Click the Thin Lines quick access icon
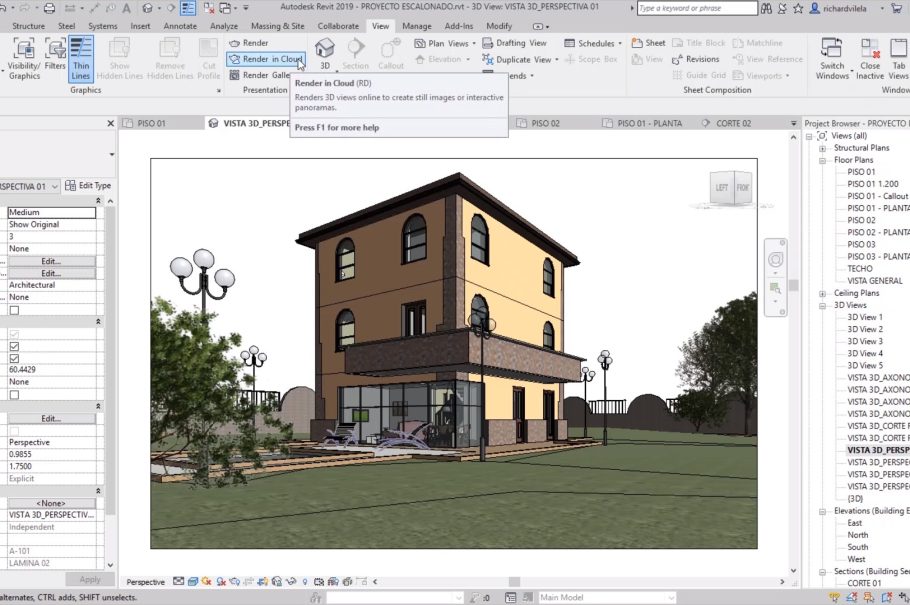Image resolution: width=910 pixels, height=605 pixels. click(x=188, y=8)
